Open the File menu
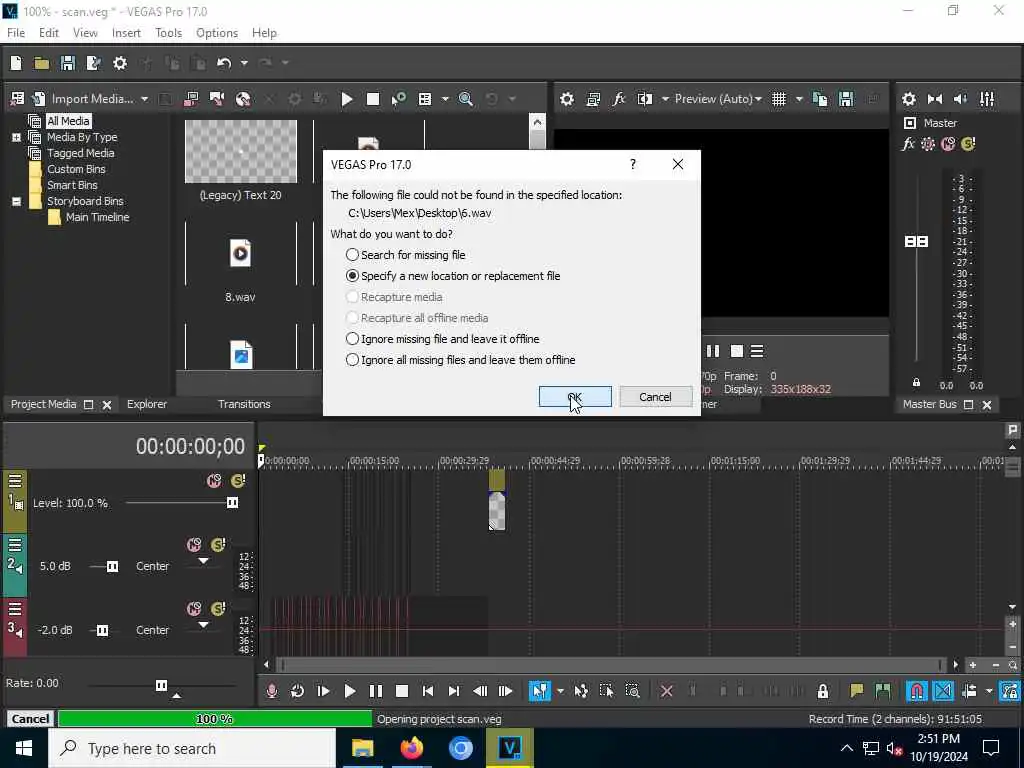The image size is (1024, 768). coord(16,33)
